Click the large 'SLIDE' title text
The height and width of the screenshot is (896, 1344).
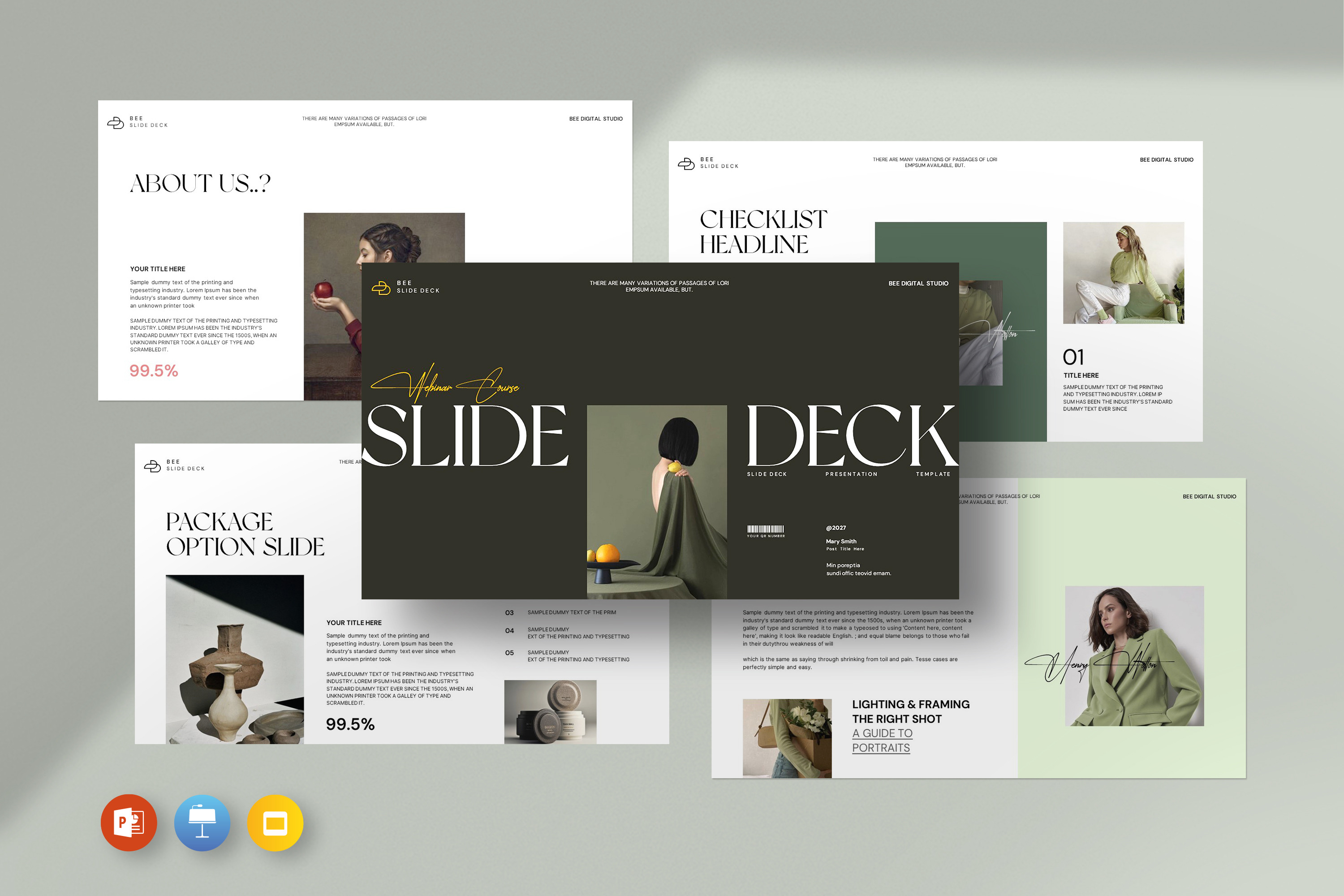[x=465, y=435]
